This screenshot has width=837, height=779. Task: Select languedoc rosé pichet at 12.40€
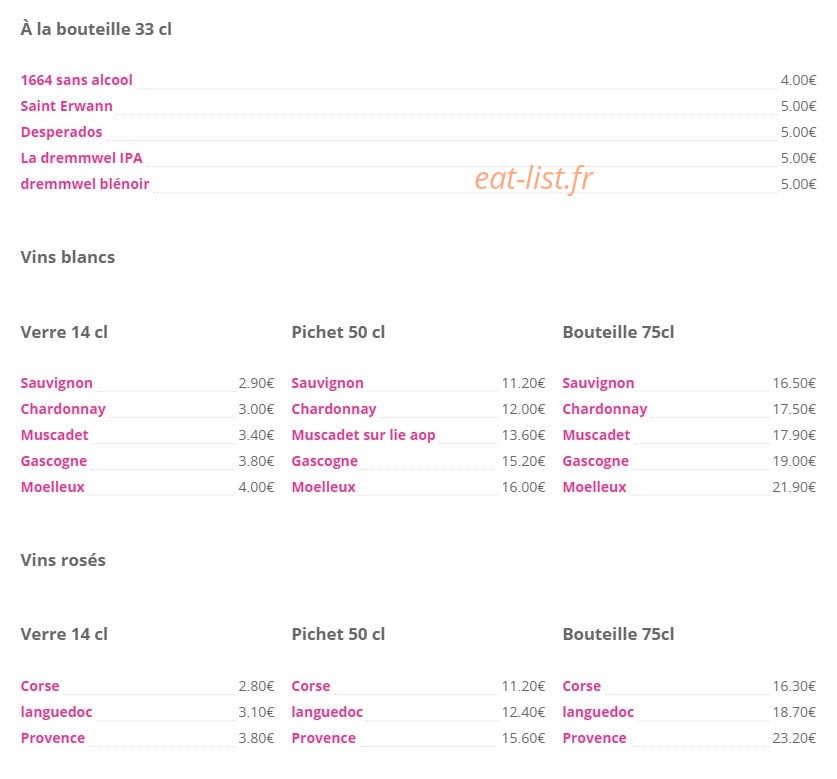[327, 712]
